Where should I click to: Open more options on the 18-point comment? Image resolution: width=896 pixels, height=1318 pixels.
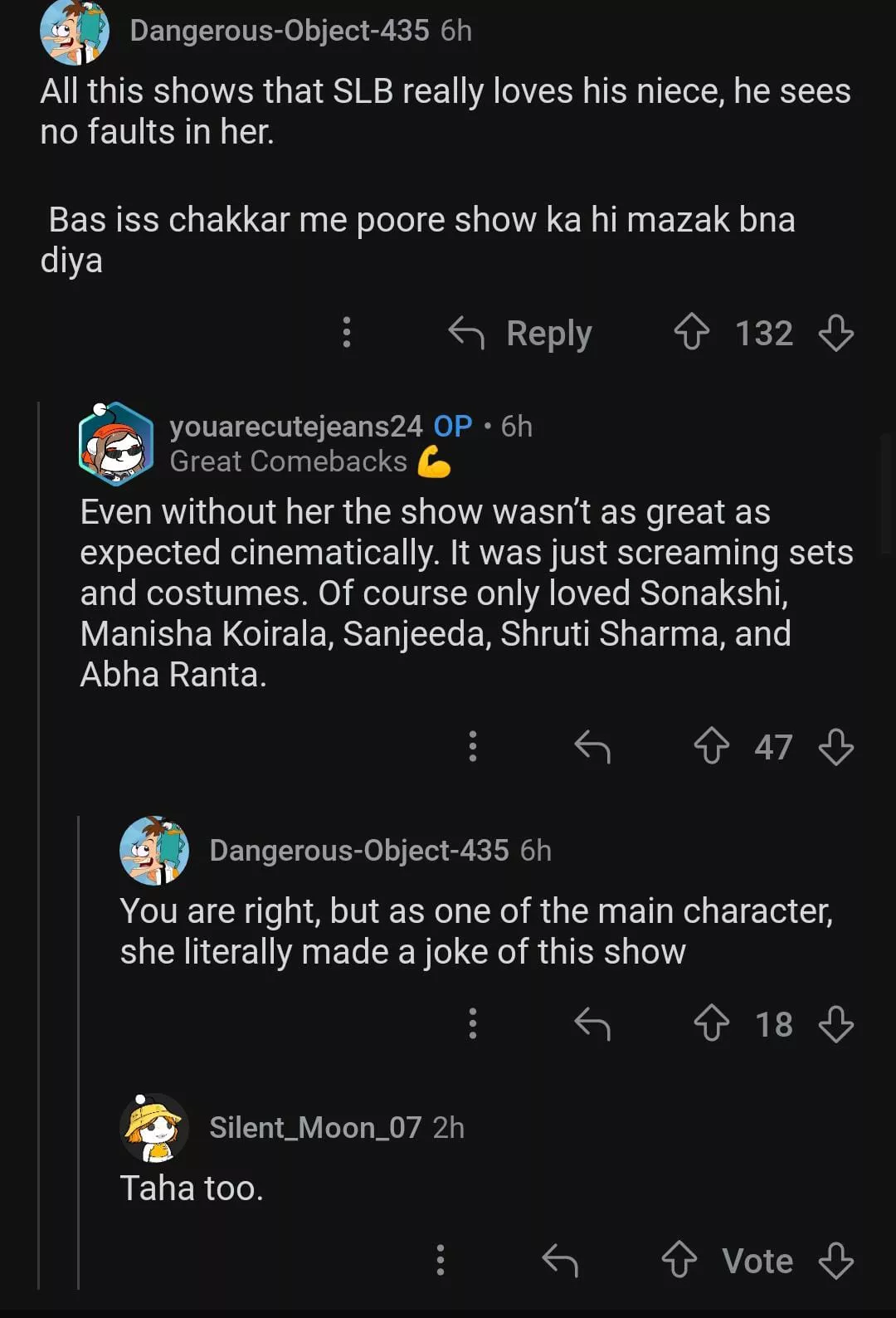point(473,1023)
